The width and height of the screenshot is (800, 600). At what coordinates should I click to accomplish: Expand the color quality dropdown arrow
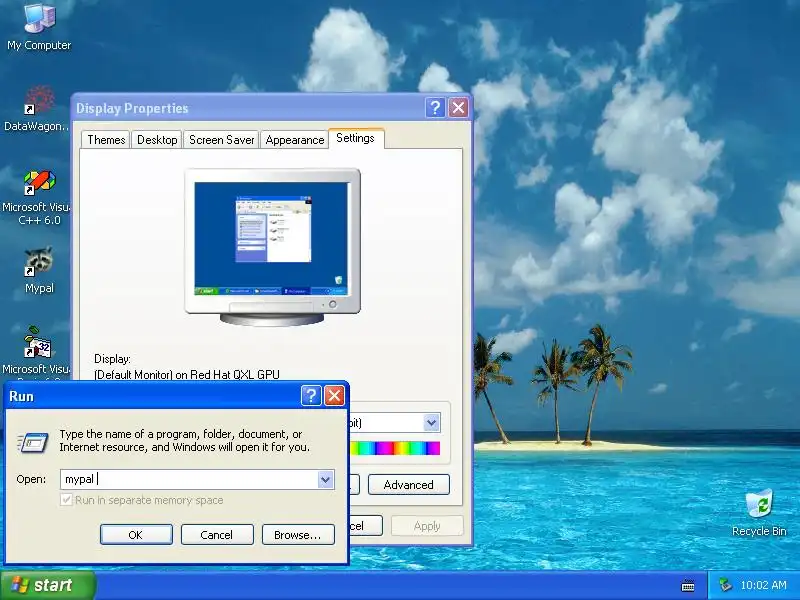432,422
